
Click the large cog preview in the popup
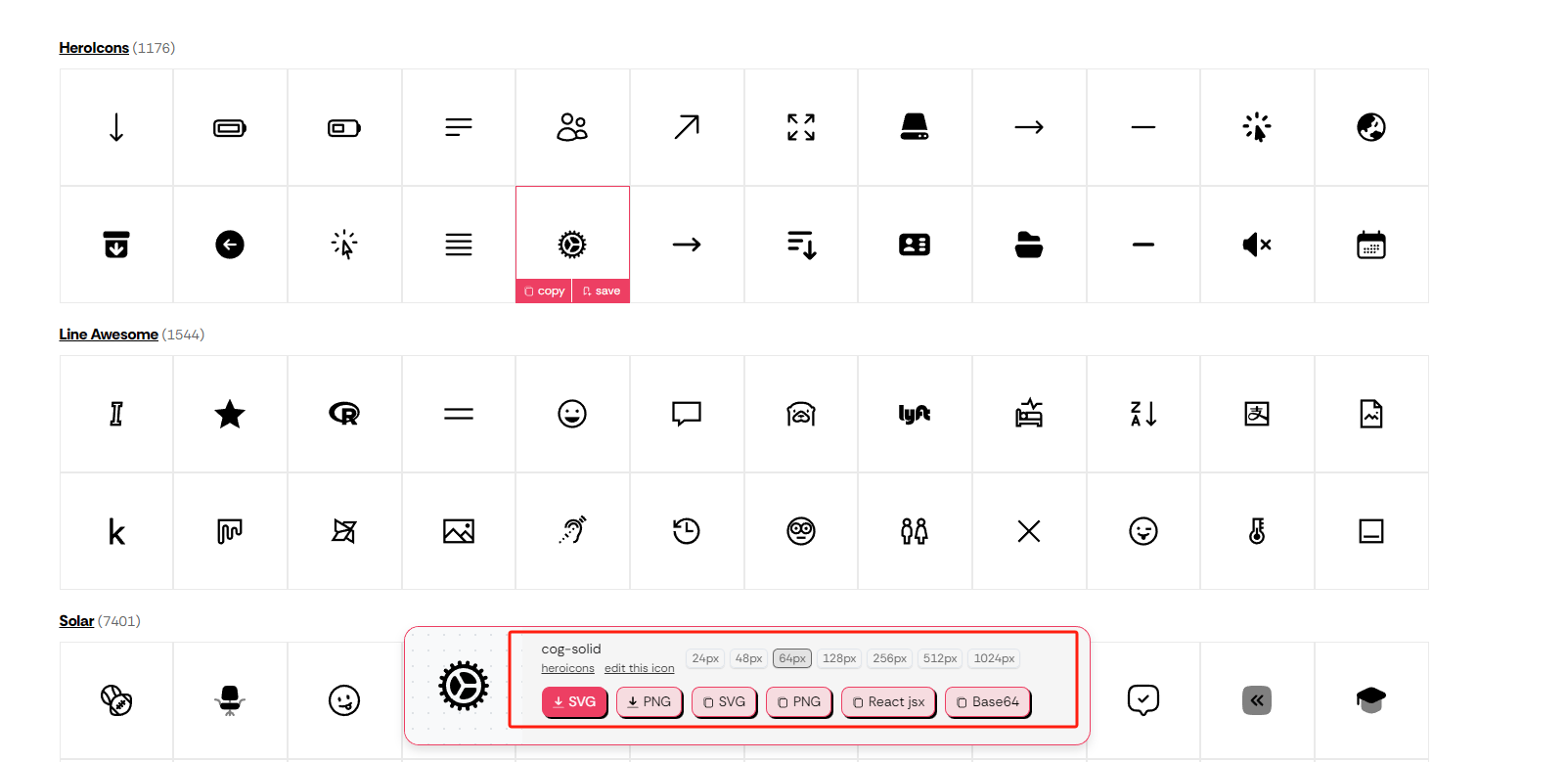[463, 686]
